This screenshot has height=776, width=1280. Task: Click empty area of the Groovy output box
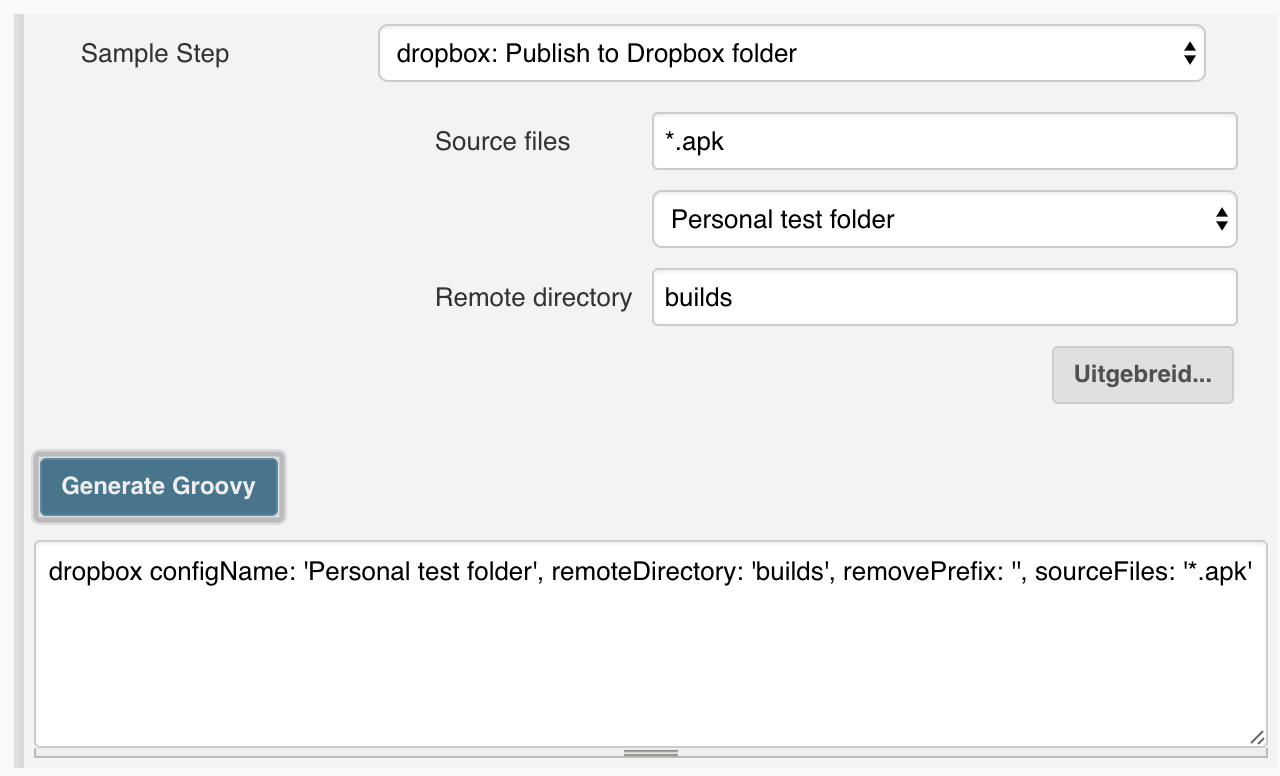pos(651,670)
